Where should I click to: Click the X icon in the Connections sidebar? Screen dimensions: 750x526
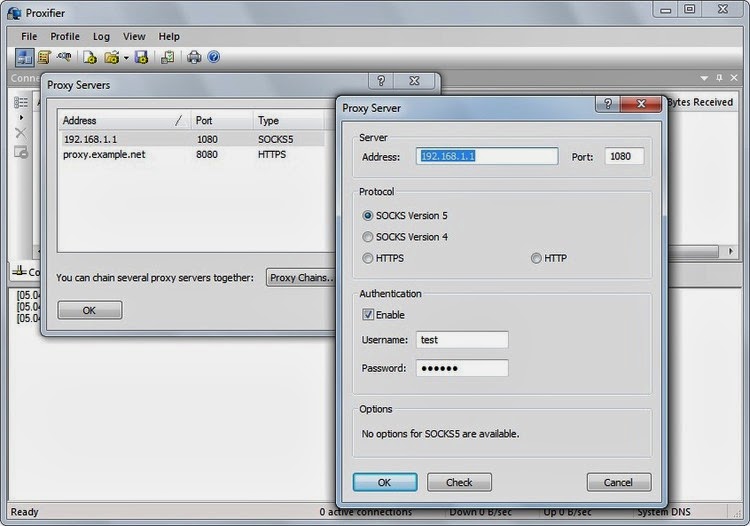21,133
